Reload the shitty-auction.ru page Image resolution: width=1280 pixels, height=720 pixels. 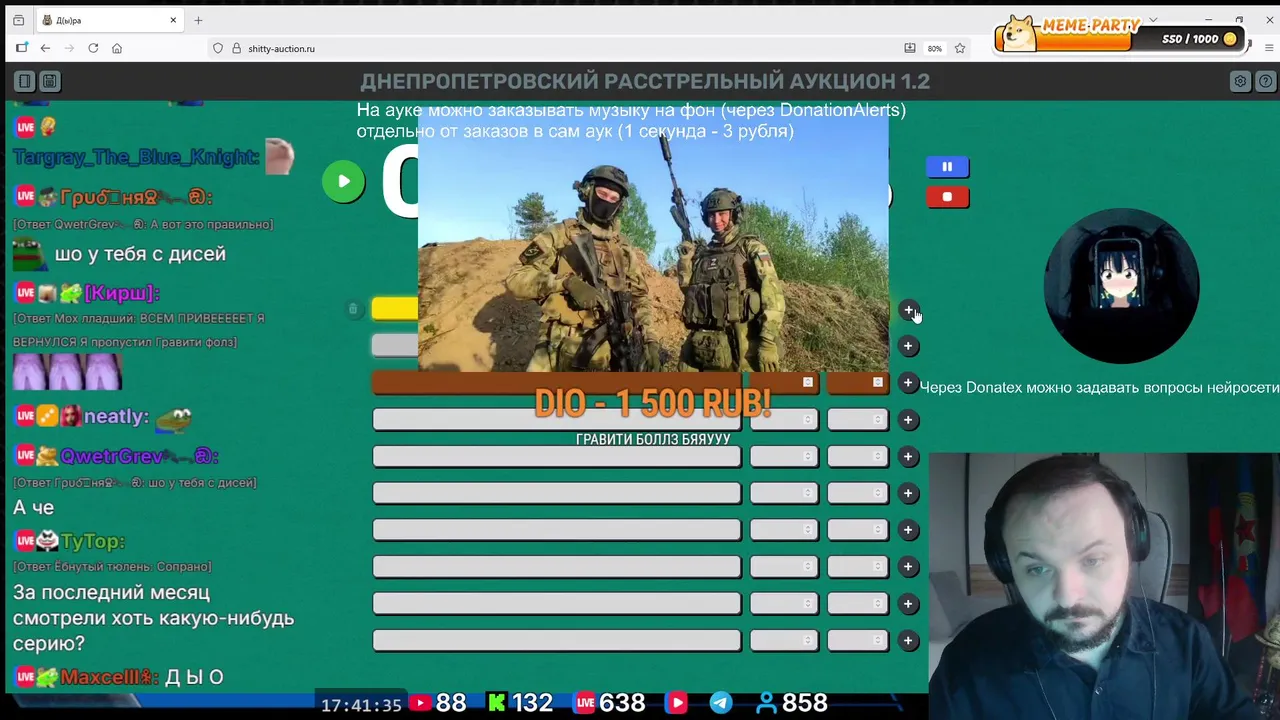point(93,48)
